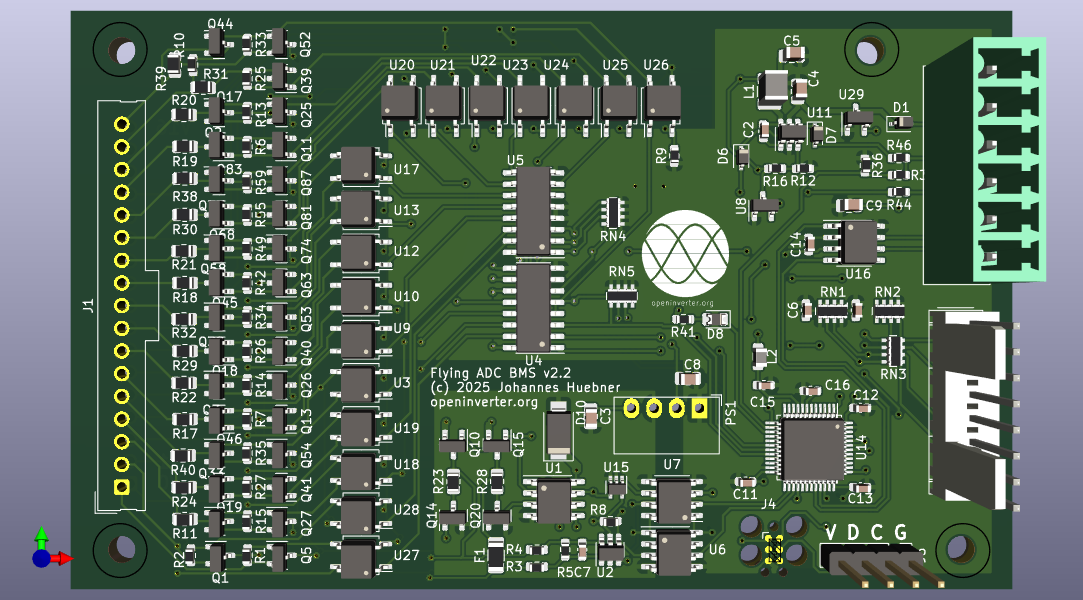Select the U8 regulator

tap(763, 206)
